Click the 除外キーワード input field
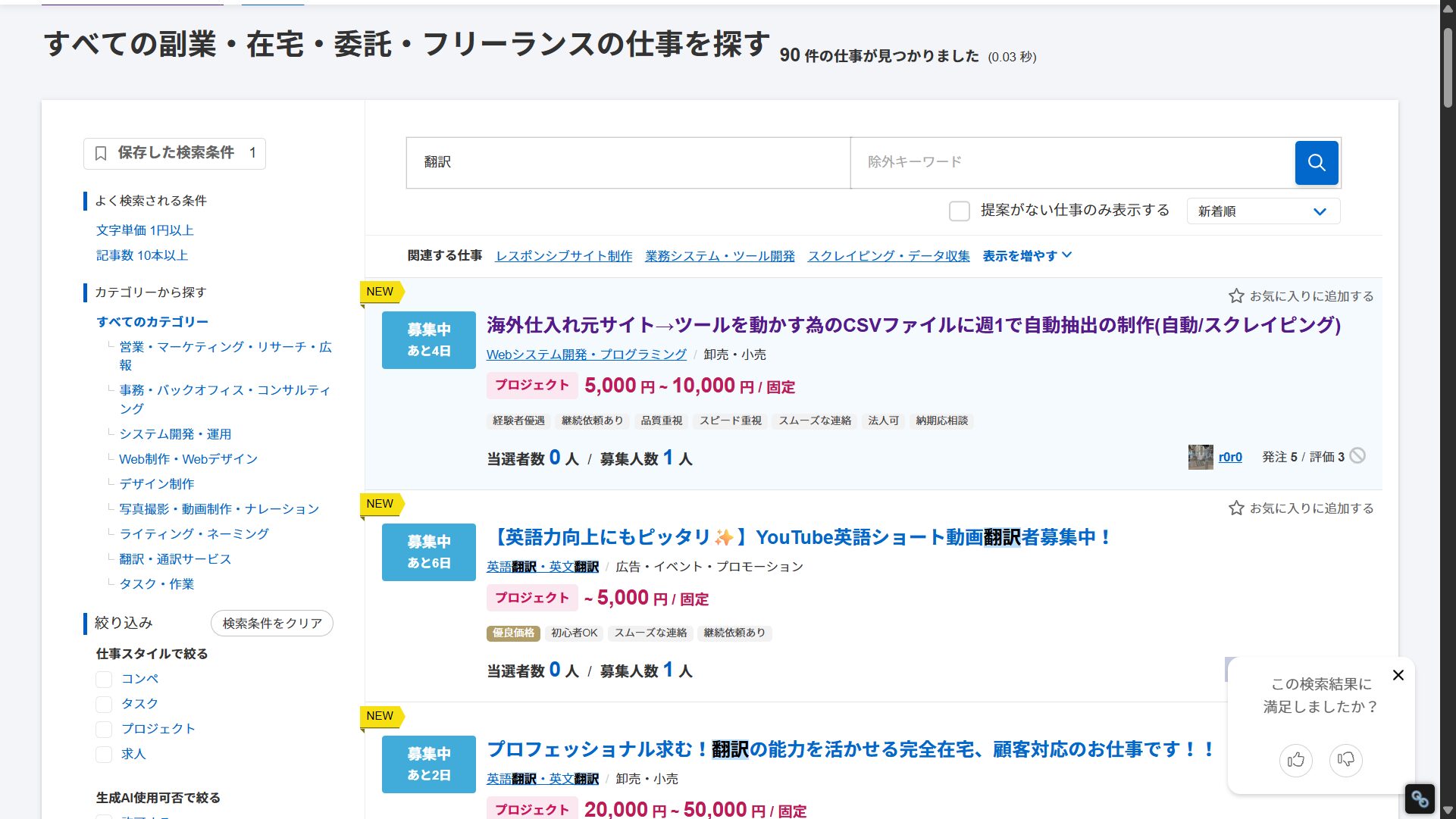The image size is (1456, 819). pos(1061,162)
